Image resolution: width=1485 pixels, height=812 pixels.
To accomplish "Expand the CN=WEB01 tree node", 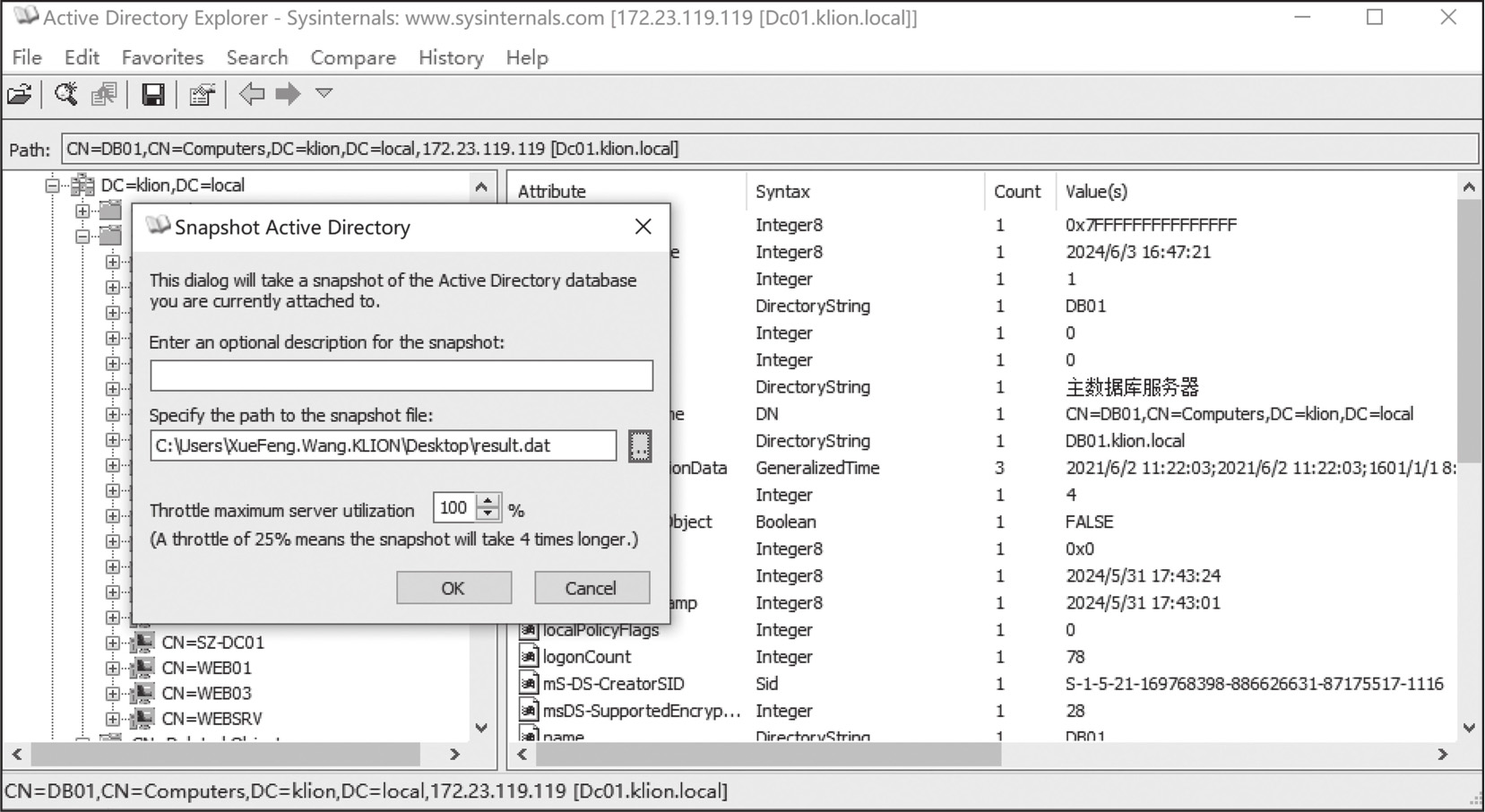I will (112, 668).
